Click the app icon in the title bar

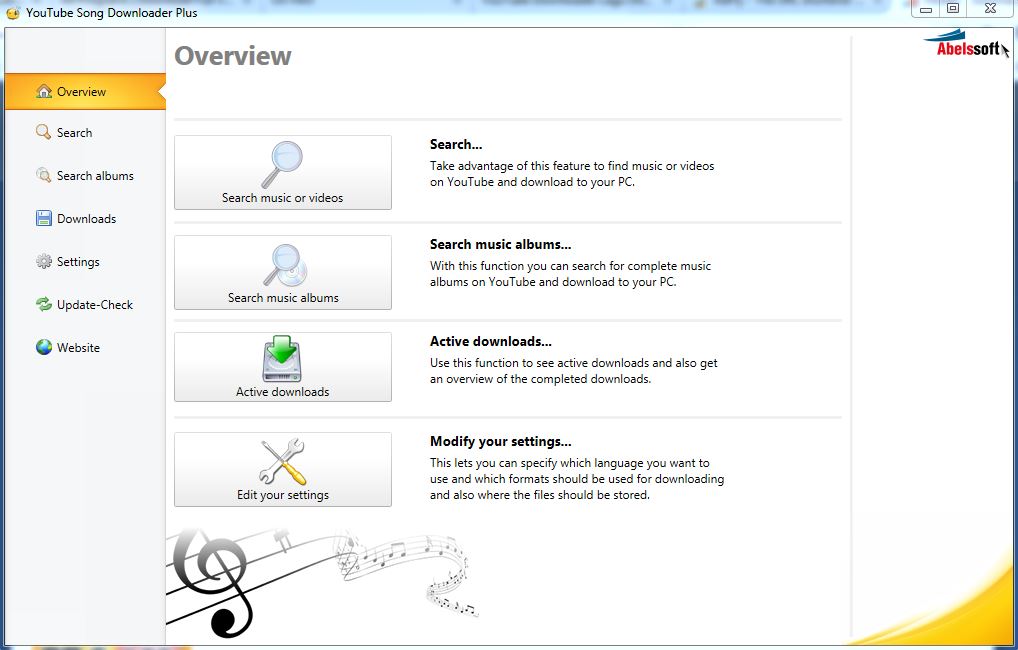[x=12, y=12]
